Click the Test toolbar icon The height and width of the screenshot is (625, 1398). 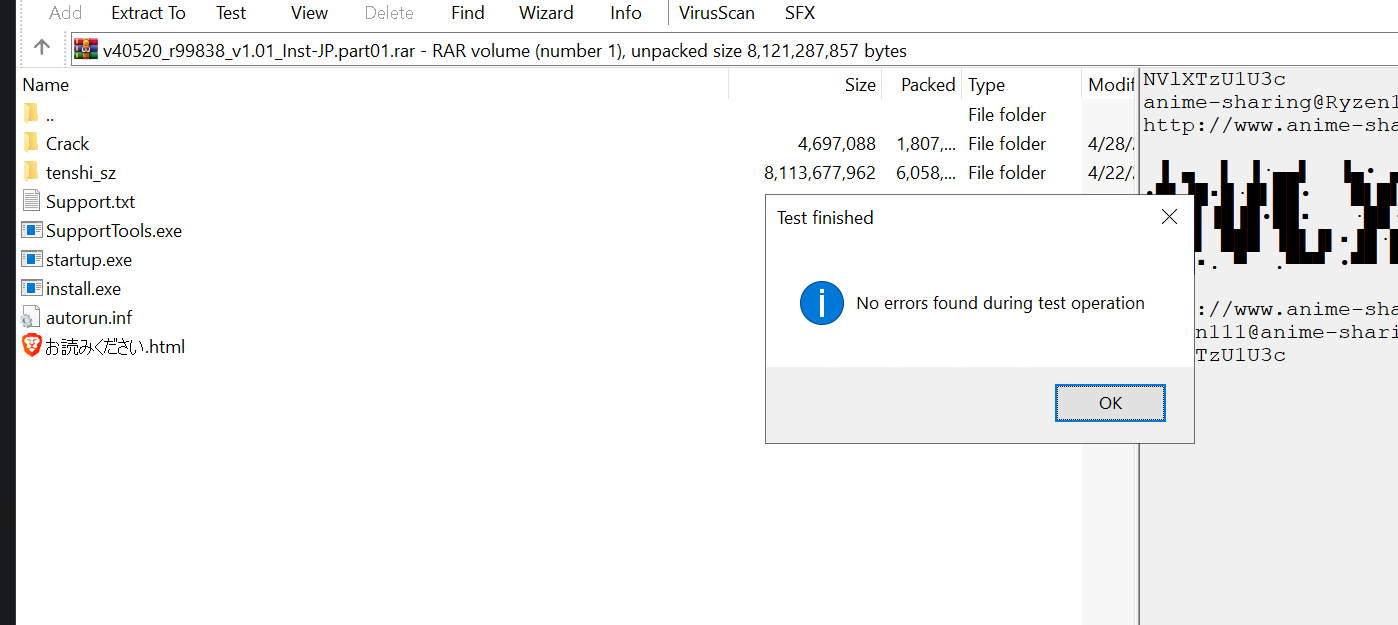[x=229, y=12]
